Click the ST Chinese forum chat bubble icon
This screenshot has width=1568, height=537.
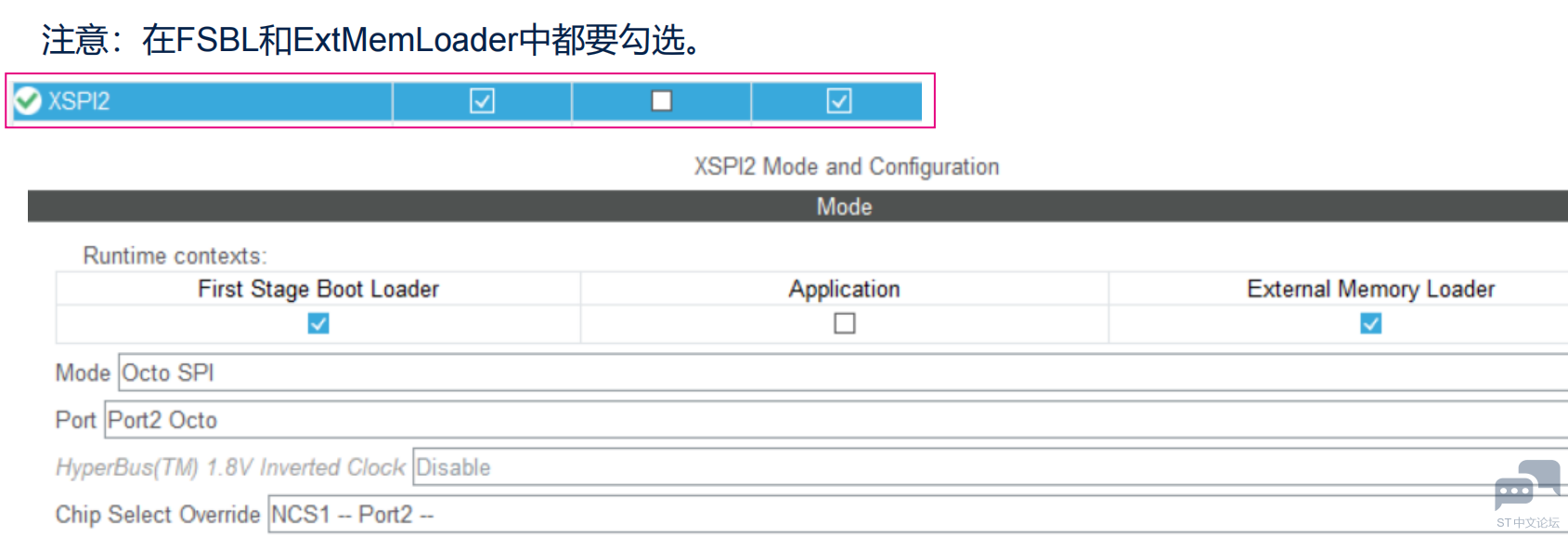[x=1525, y=485]
